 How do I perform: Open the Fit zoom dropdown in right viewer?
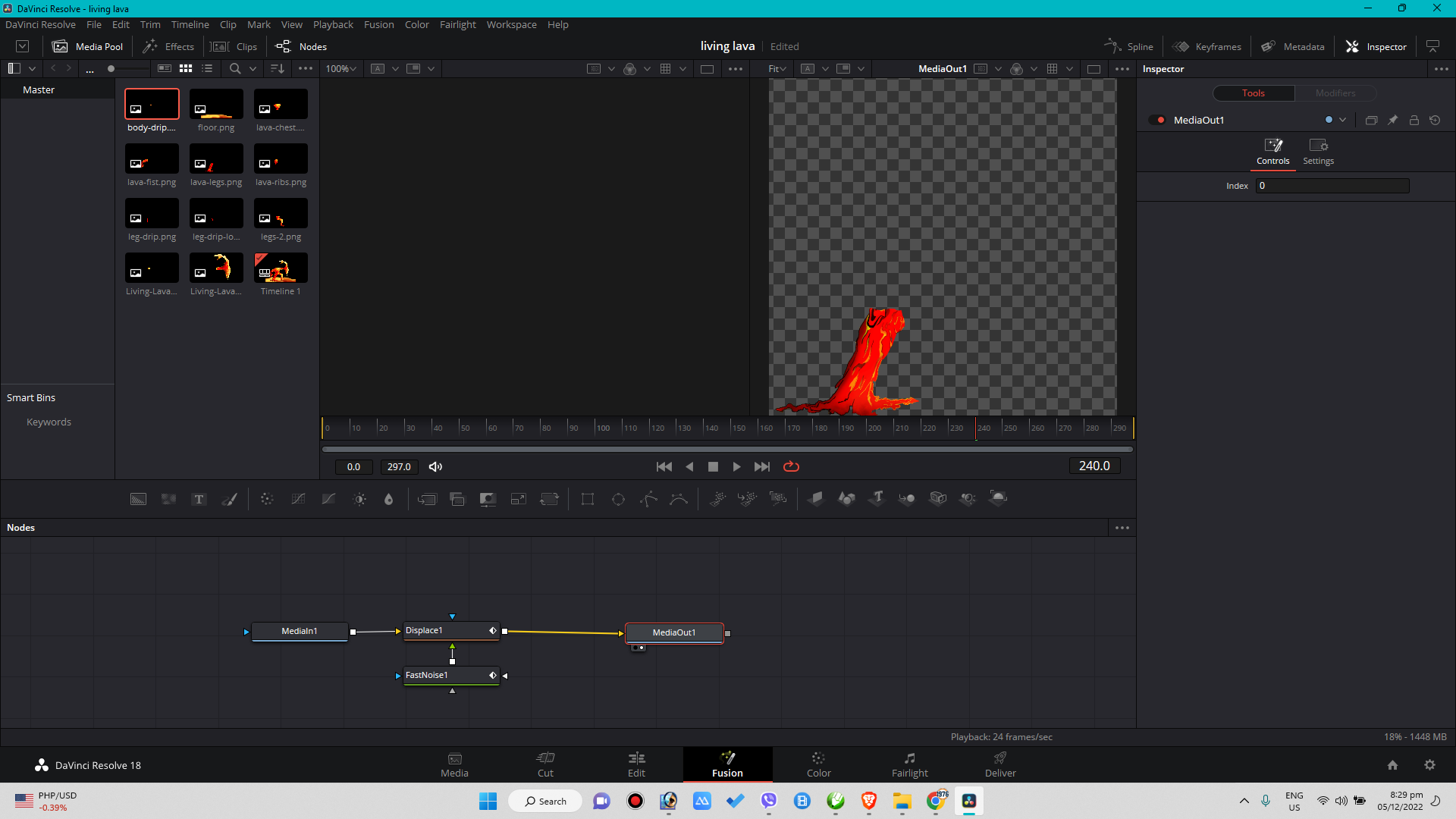[x=777, y=68]
